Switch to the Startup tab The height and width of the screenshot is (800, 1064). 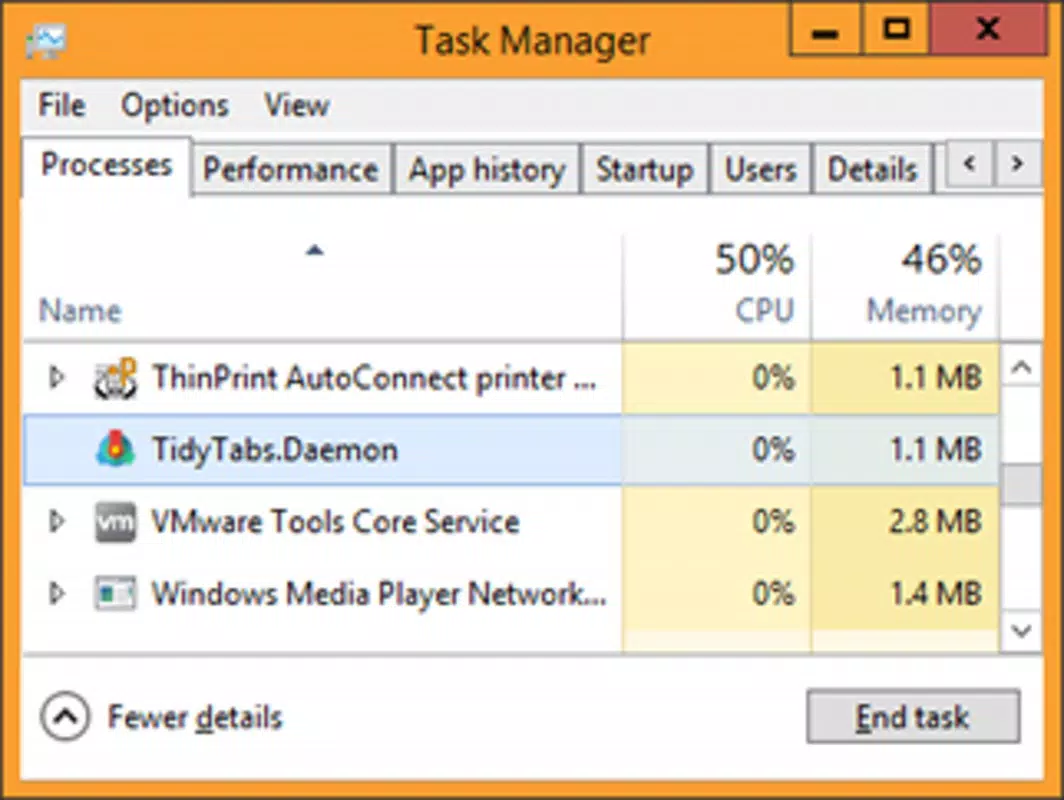click(x=644, y=169)
